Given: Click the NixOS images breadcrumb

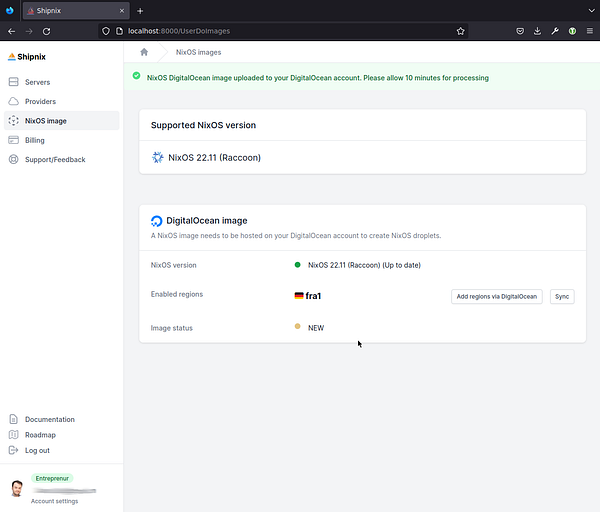Looking at the screenshot, I should pyautogui.click(x=198, y=52).
